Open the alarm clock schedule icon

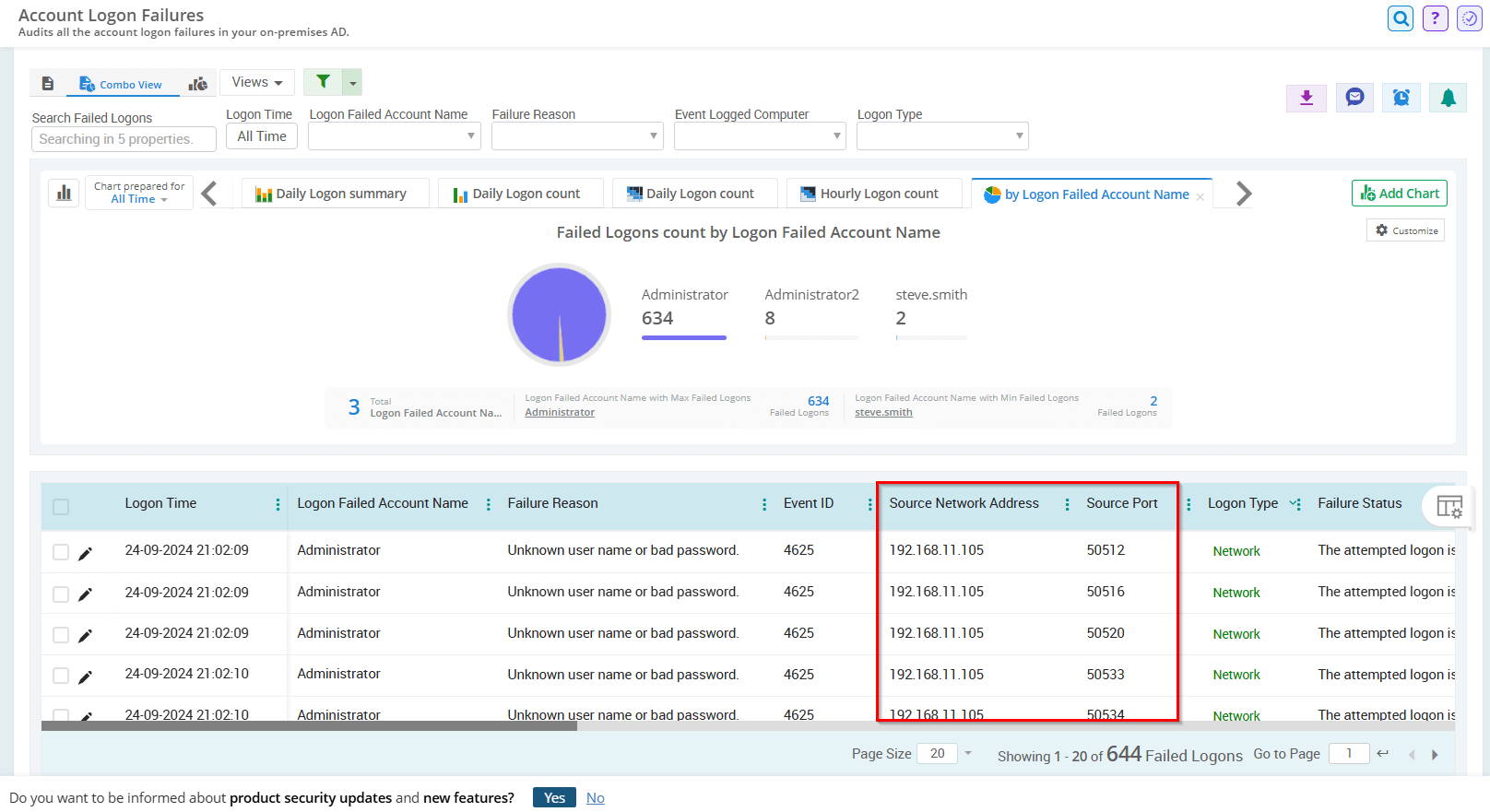click(x=1401, y=98)
